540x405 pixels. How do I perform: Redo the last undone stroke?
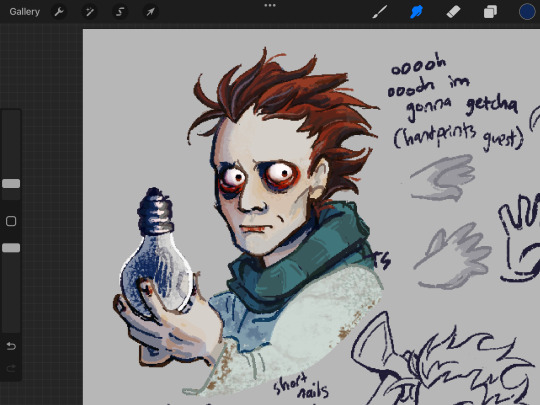pyautogui.click(x=11, y=369)
